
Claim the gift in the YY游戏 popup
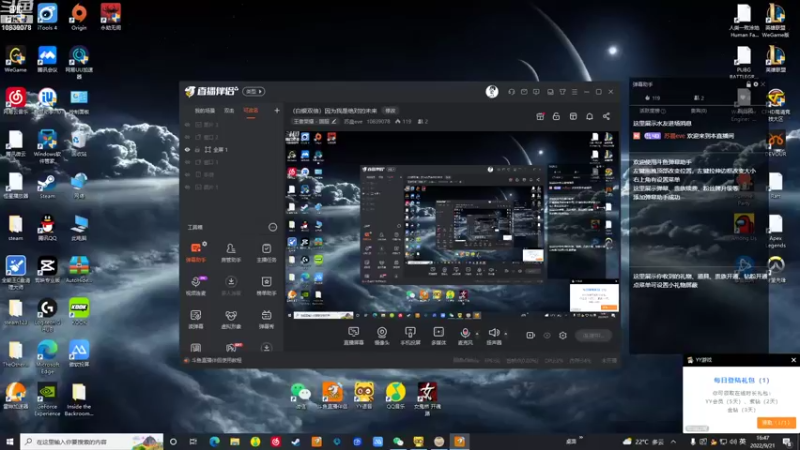[x=776, y=423]
